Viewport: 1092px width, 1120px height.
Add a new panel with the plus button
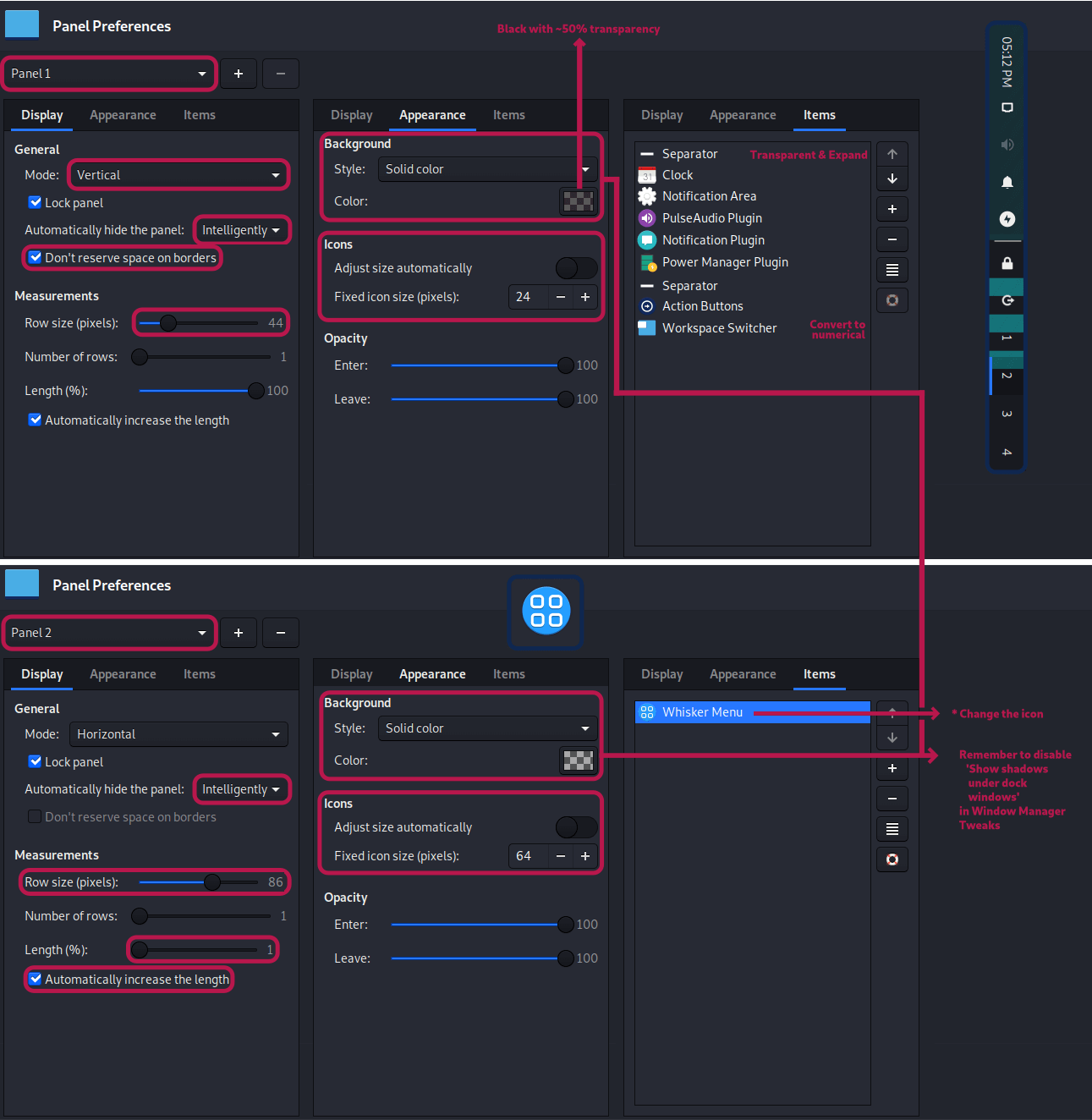(x=238, y=74)
